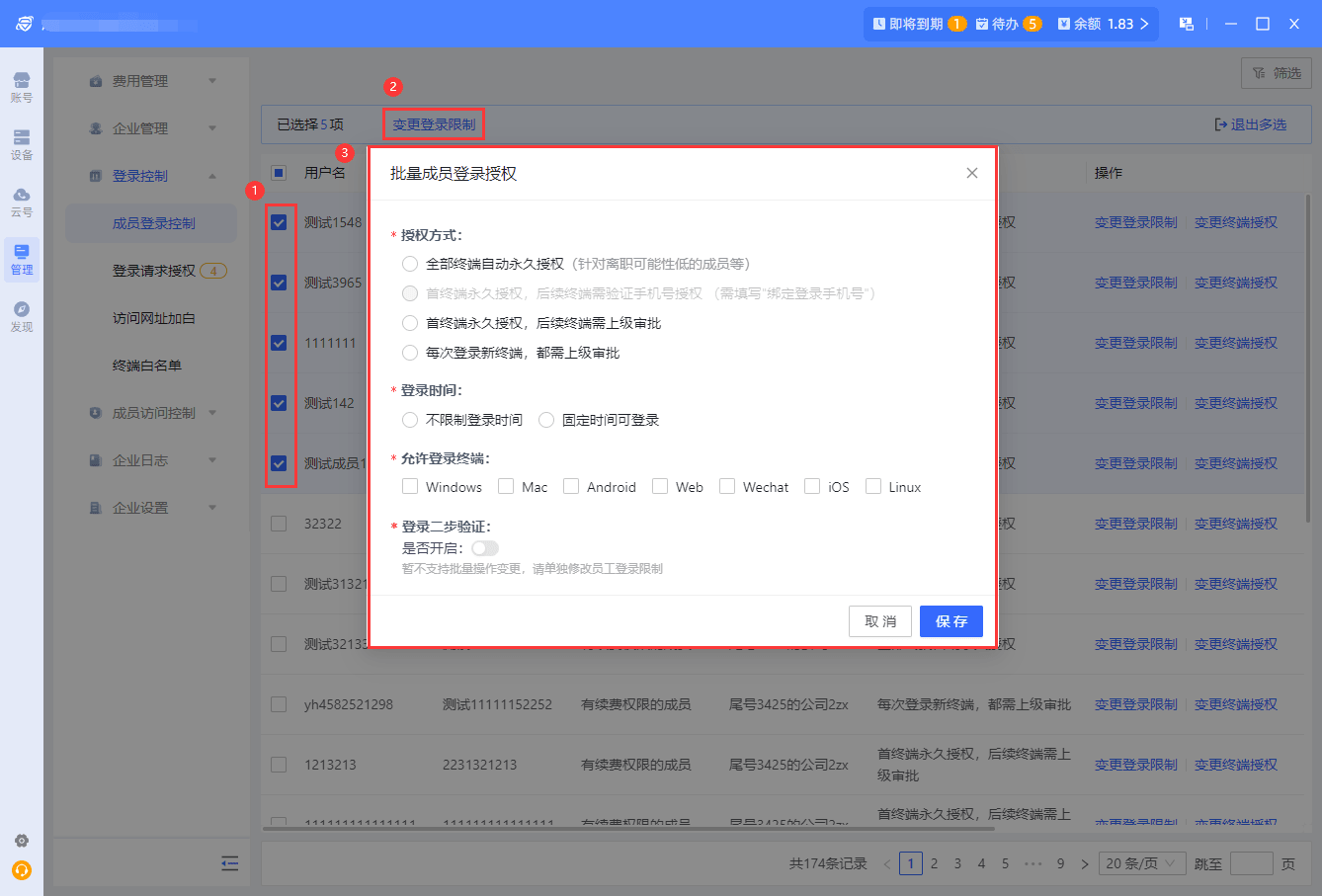Viewport: 1322px width, 896px height.
Task: Collapse the navigation menu icon
Action: [x=230, y=863]
